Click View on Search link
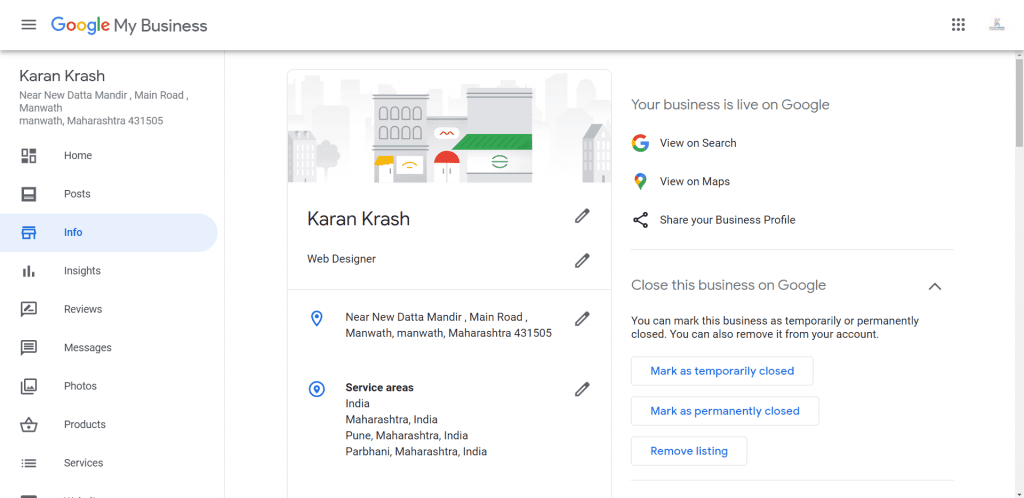 pyautogui.click(x=697, y=143)
